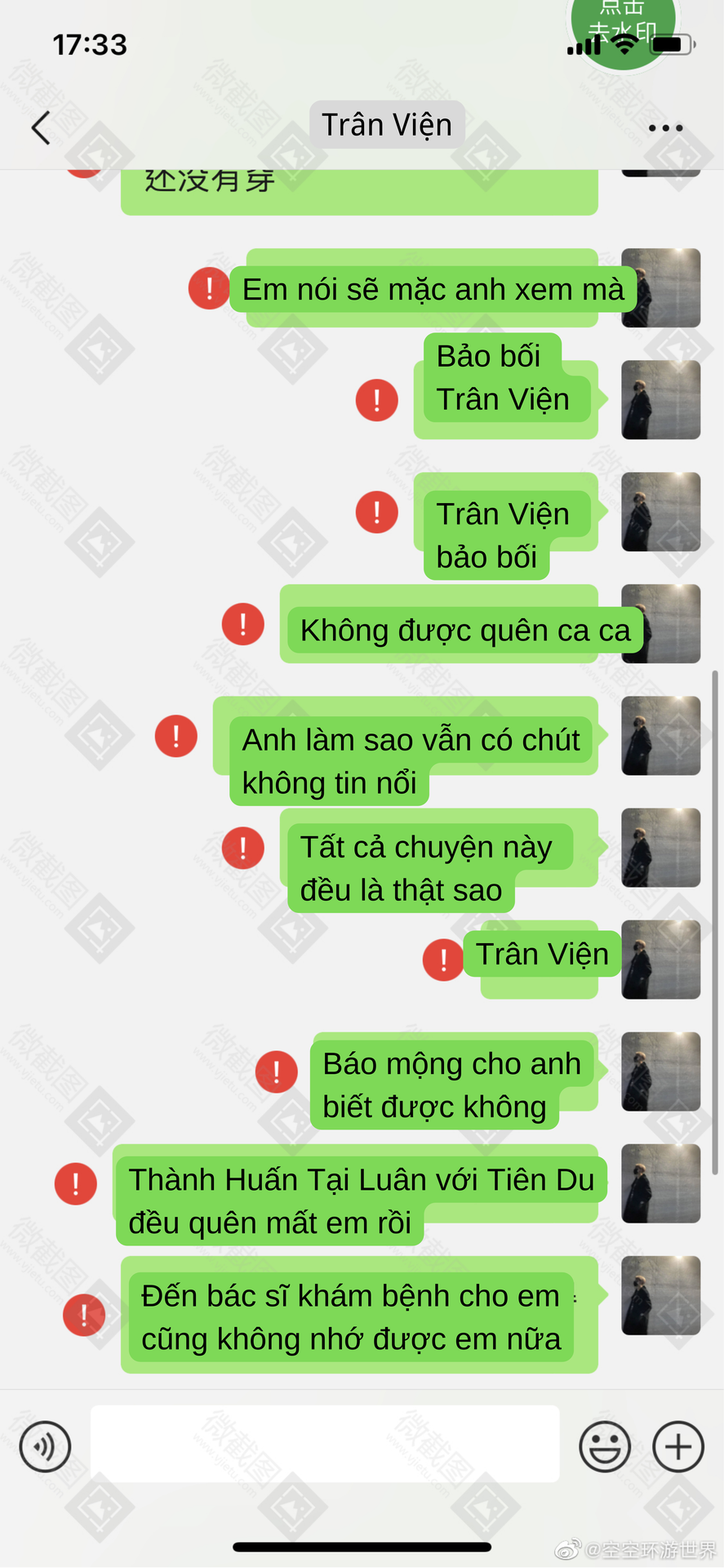Tap the 'Trân Viện' chat title
The image size is (724, 1568).
(387, 125)
